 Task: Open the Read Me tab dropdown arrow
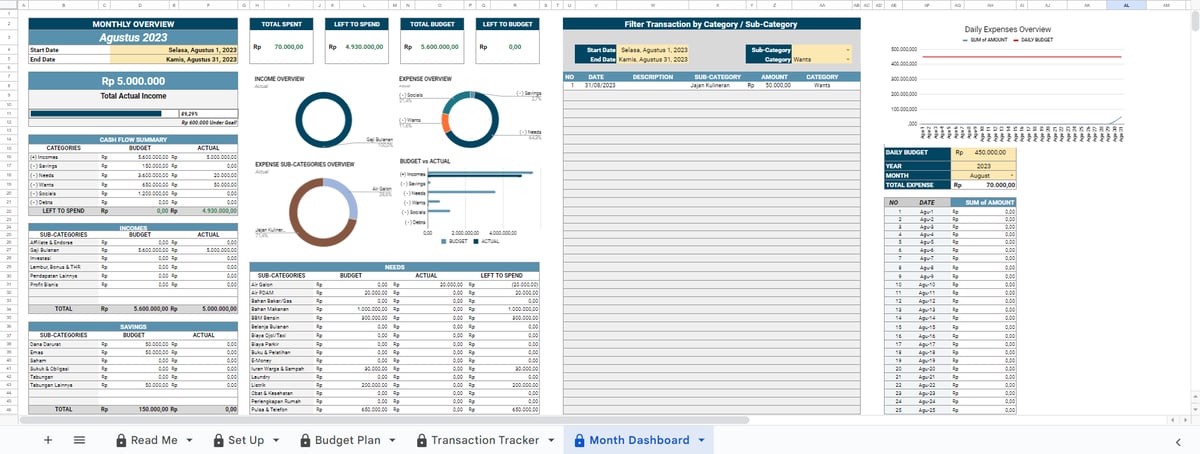189,440
